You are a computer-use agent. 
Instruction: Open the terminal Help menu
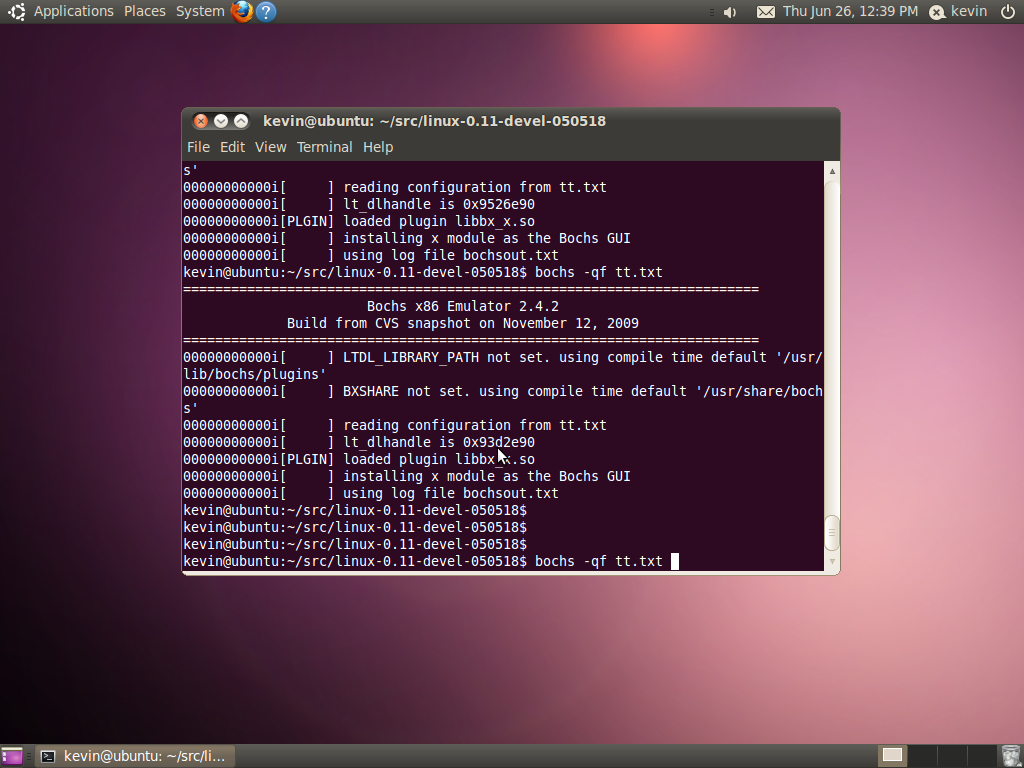pos(378,147)
